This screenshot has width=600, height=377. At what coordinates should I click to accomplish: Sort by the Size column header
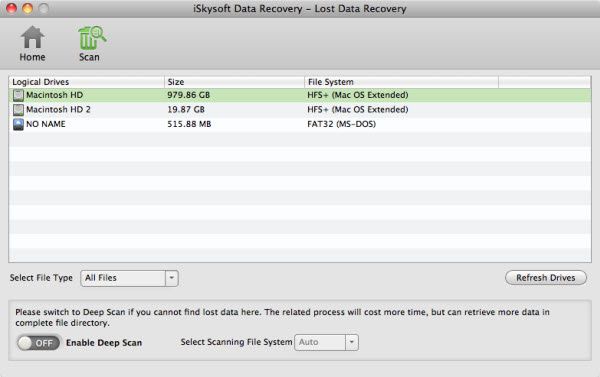[234, 82]
